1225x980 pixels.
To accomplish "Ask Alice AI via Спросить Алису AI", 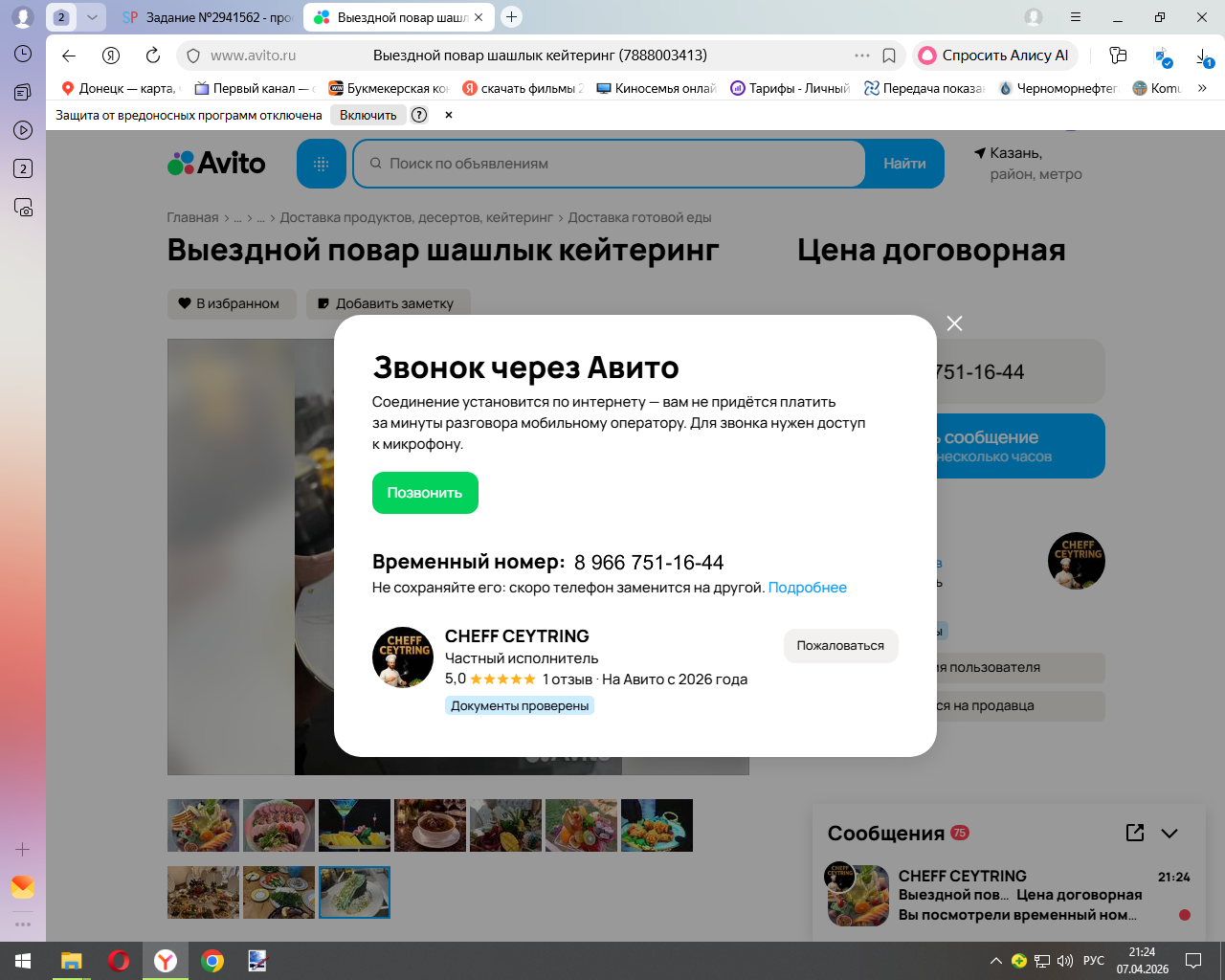I will pyautogui.click(x=995, y=56).
